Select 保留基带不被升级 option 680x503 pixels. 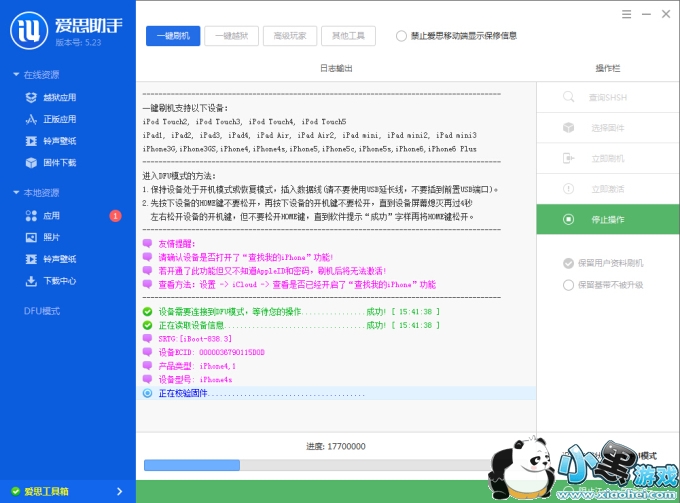[x=568, y=285]
